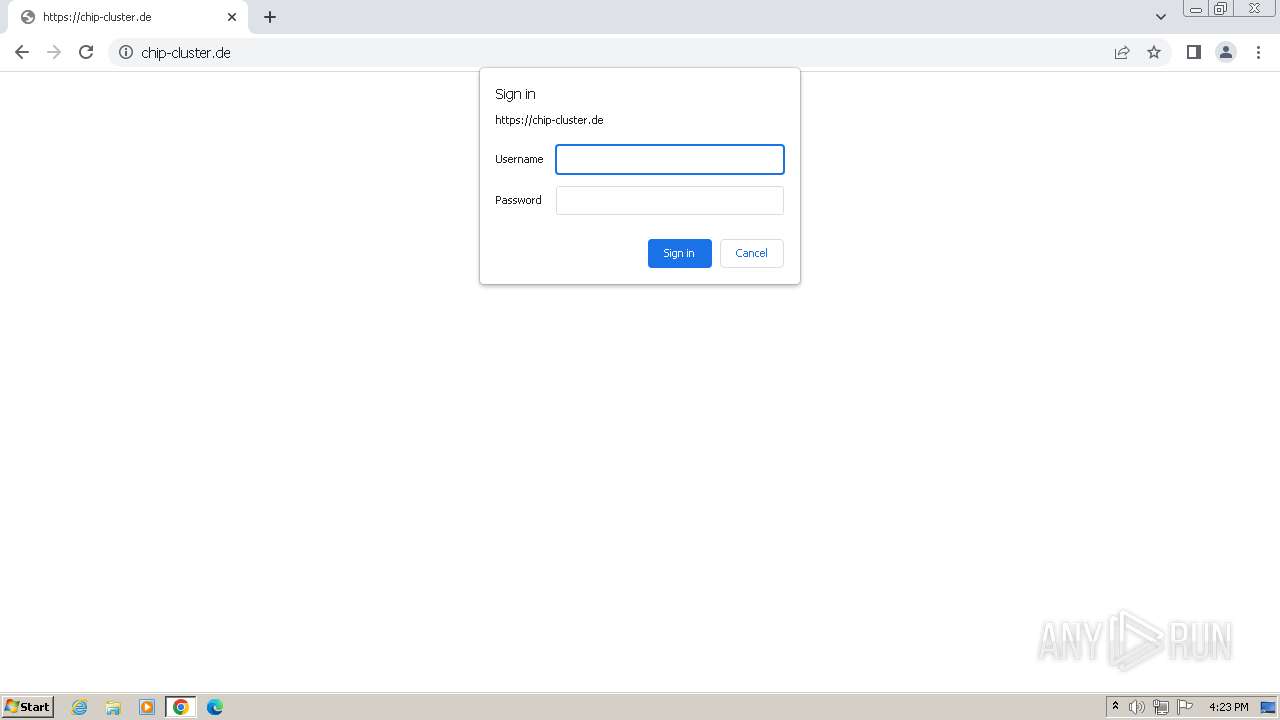Open the network tray icon

coord(1161,707)
